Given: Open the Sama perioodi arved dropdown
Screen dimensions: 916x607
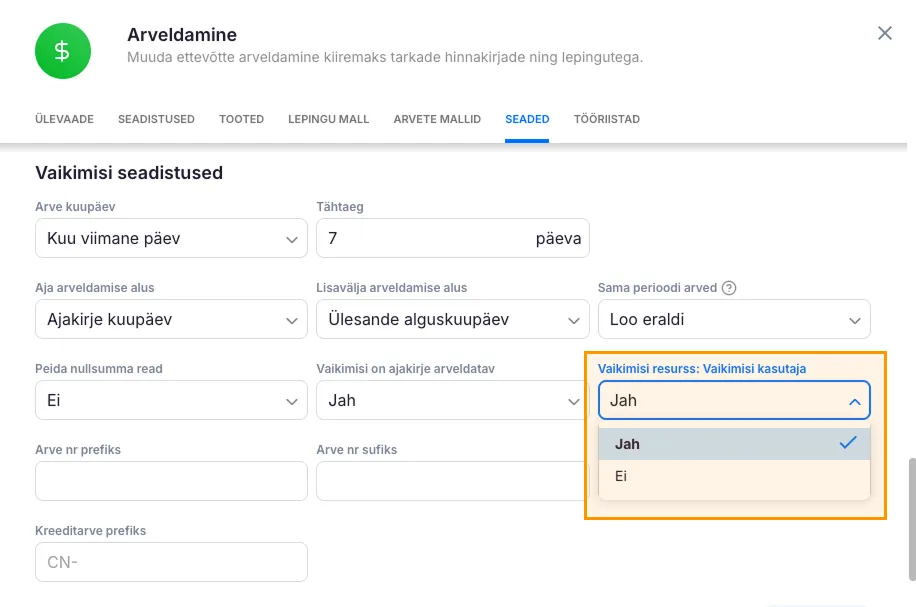Looking at the screenshot, I should (734, 320).
